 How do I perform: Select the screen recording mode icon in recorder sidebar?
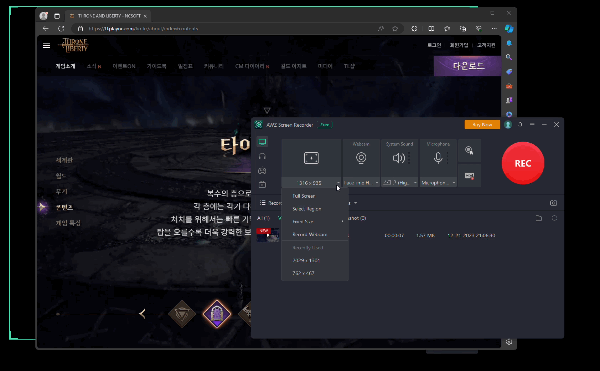pyautogui.click(x=262, y=142)
